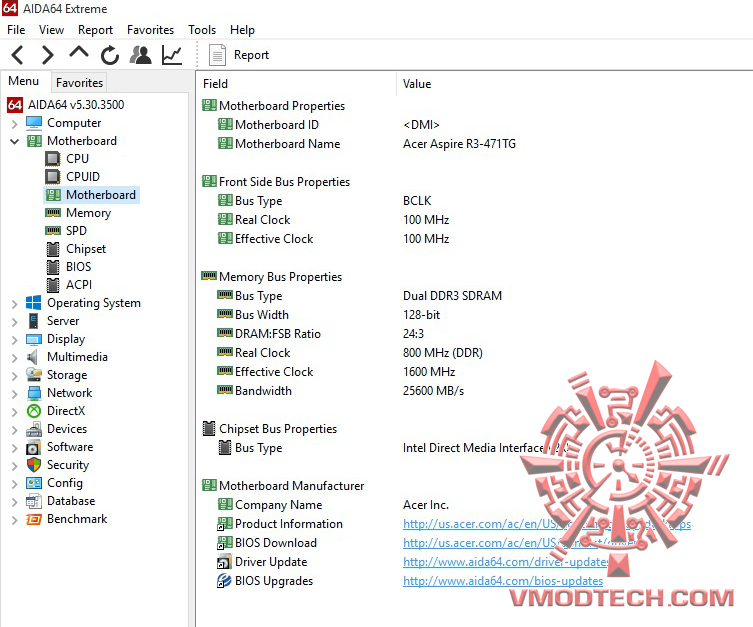The height and width of the screenshot is (627, 753).
Task: Open the Tools menu
Action: (x=202, y=30)
